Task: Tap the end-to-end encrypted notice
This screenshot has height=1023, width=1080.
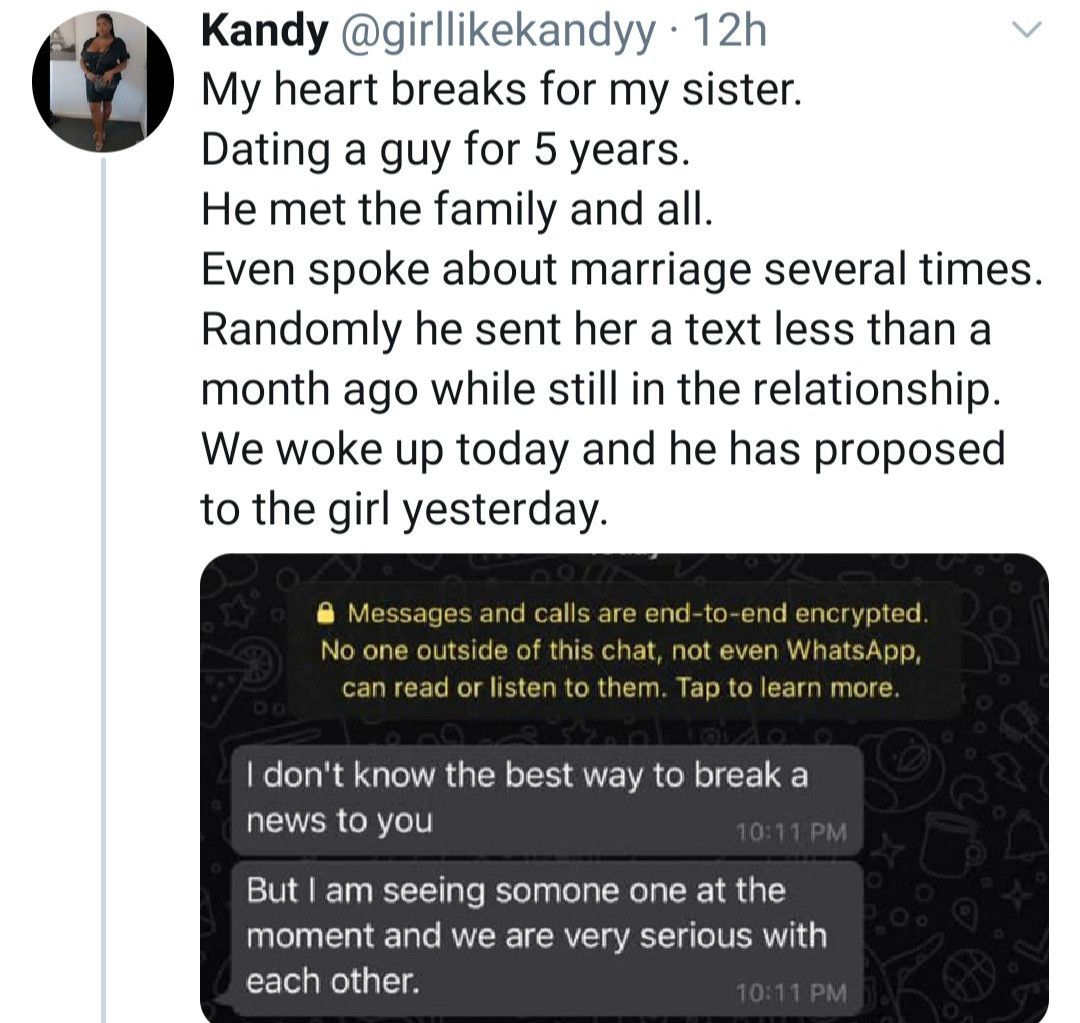Action: [622, 650]
